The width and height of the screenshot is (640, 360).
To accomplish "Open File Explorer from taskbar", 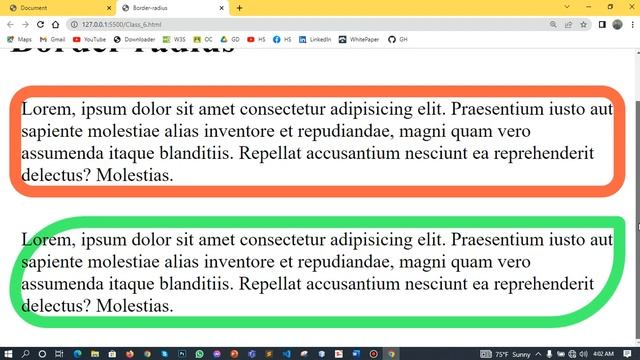I will point(95,354).
